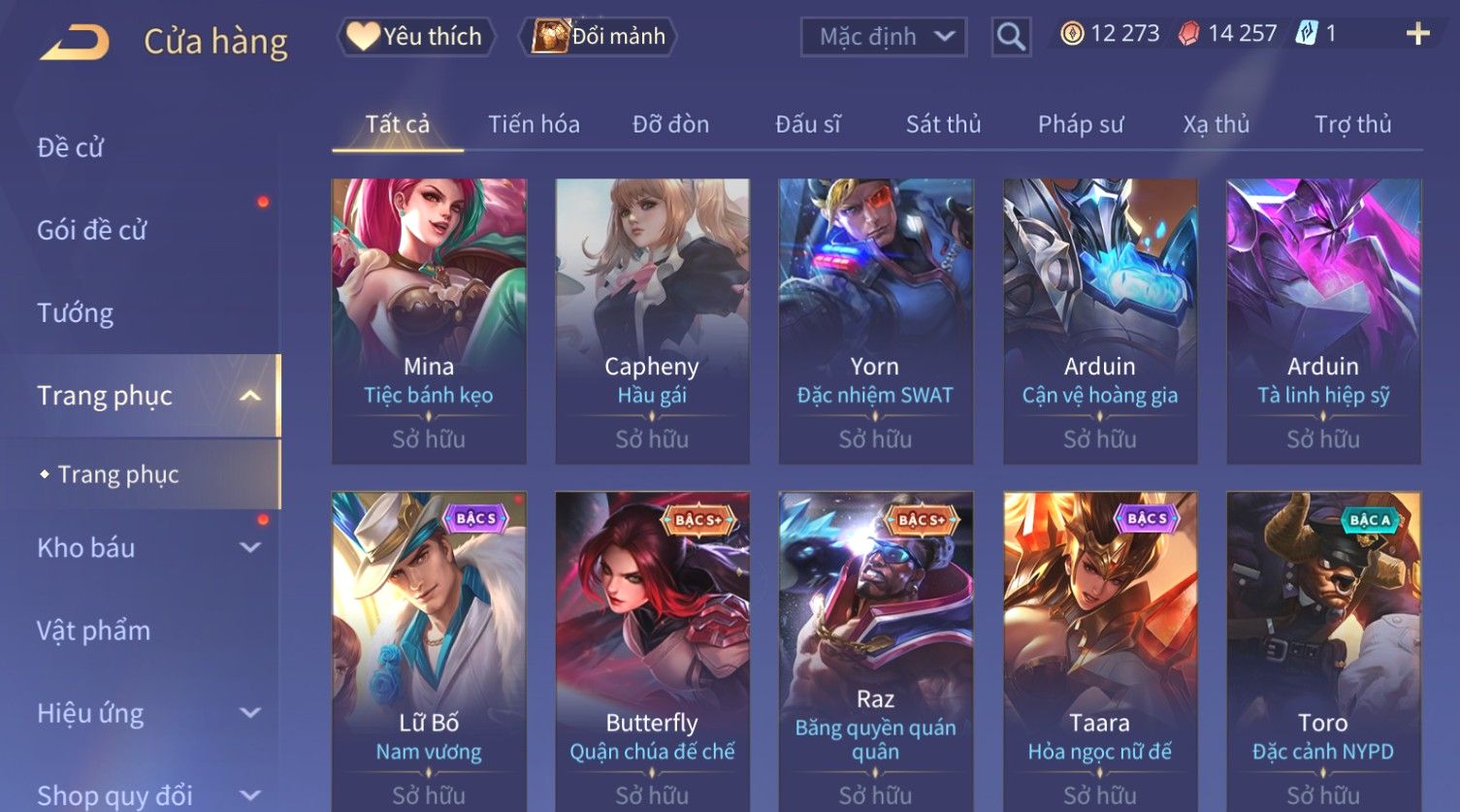Open Yorn Đặc nhiệm SWAT skin card
1460x812 pixels.
pyautogui.click(x=875, y=321)
